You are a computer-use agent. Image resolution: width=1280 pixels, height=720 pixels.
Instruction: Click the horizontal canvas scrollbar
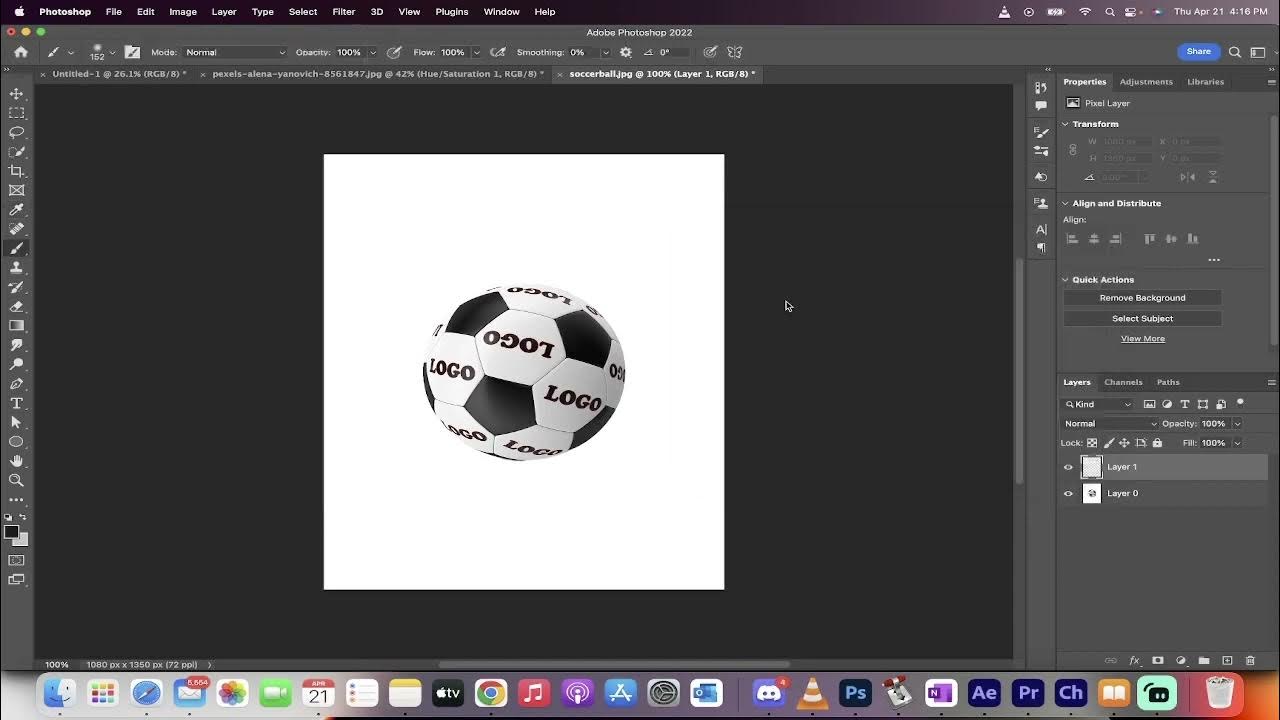pyautogui.click(x=614, y=664)
